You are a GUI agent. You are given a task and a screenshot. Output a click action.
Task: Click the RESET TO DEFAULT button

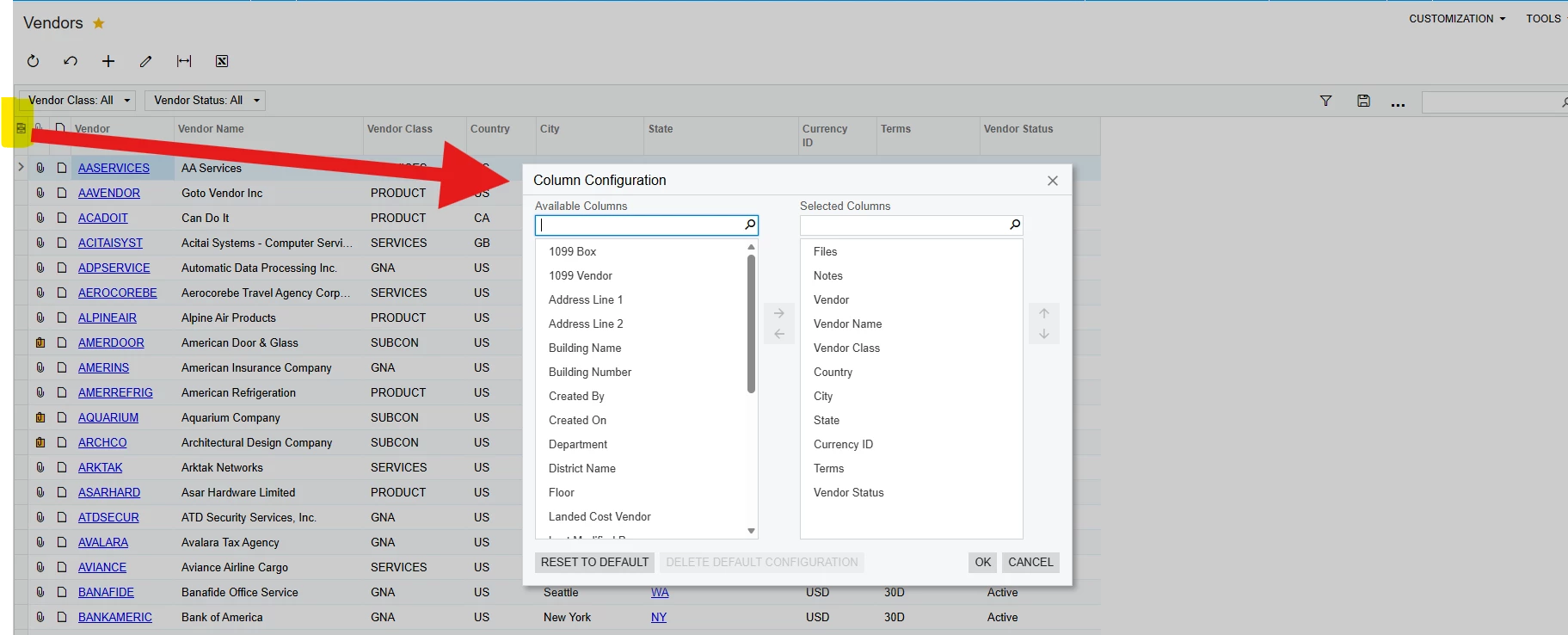pyautogui.click(x=594, y=562)
